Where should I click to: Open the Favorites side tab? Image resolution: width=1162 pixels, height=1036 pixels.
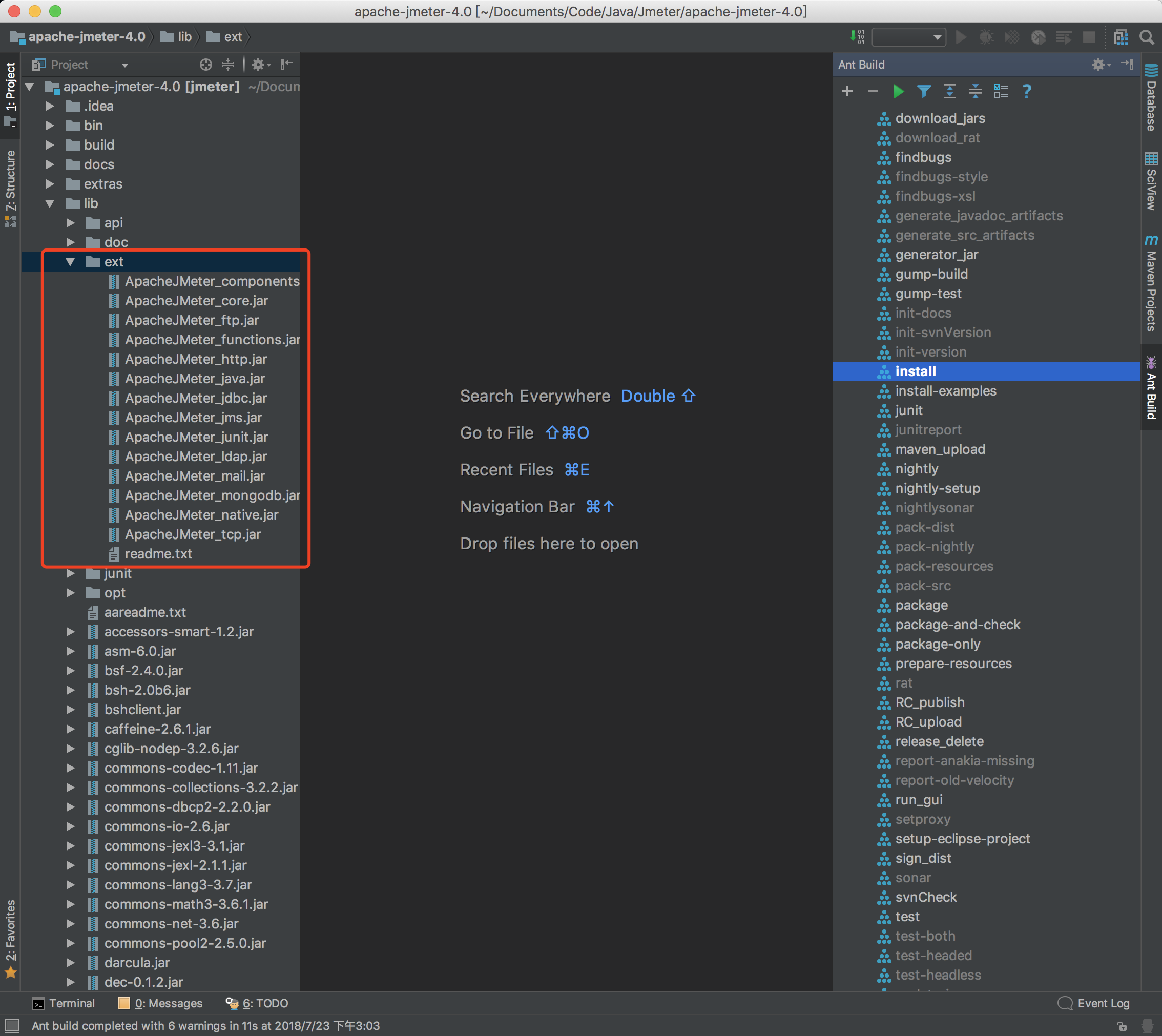[10, 939]
